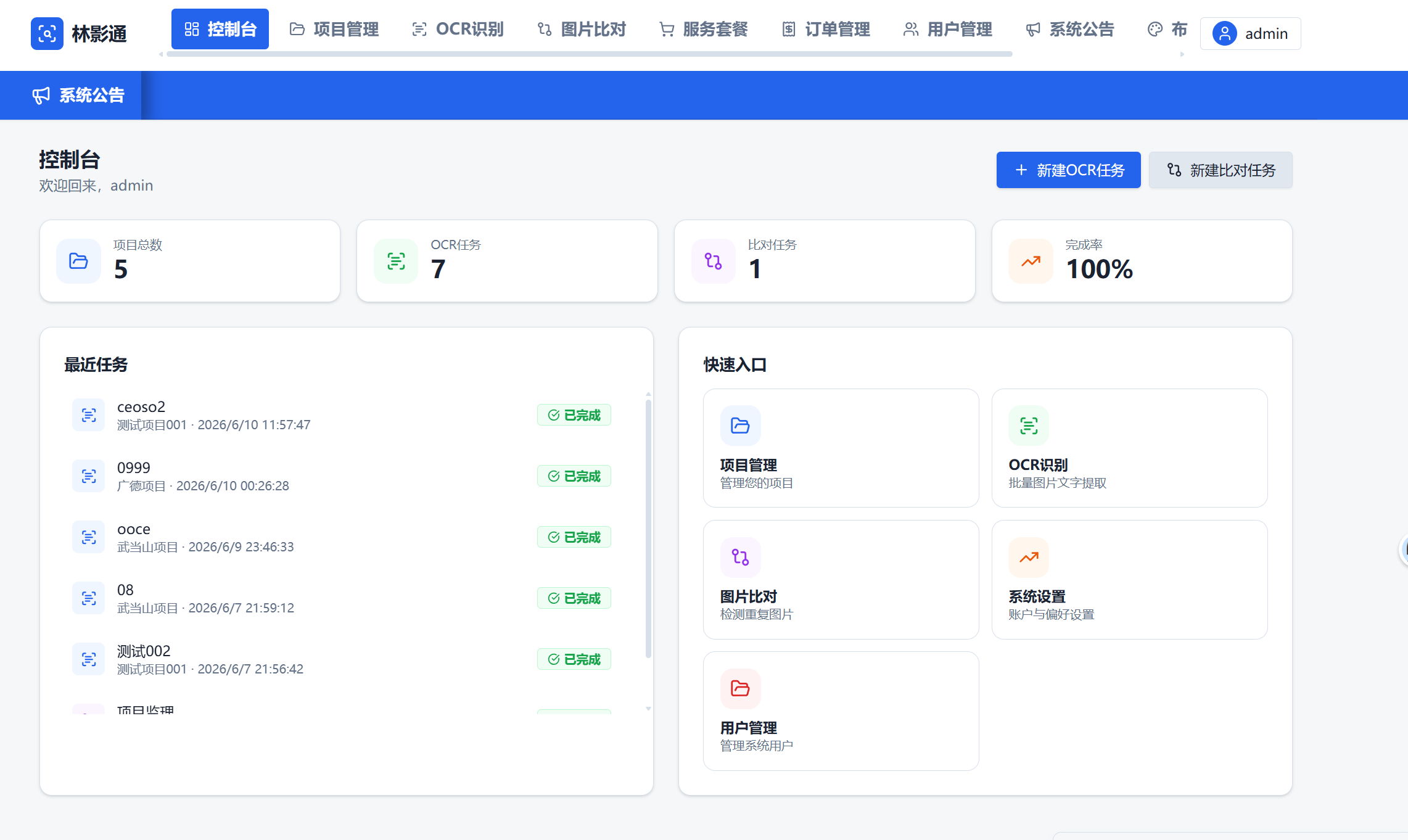Image resolution: width=1408 pixels, height=840 pixels.
Task: Click the 新建比对任务 button
Action: (x=1221, y=170)
